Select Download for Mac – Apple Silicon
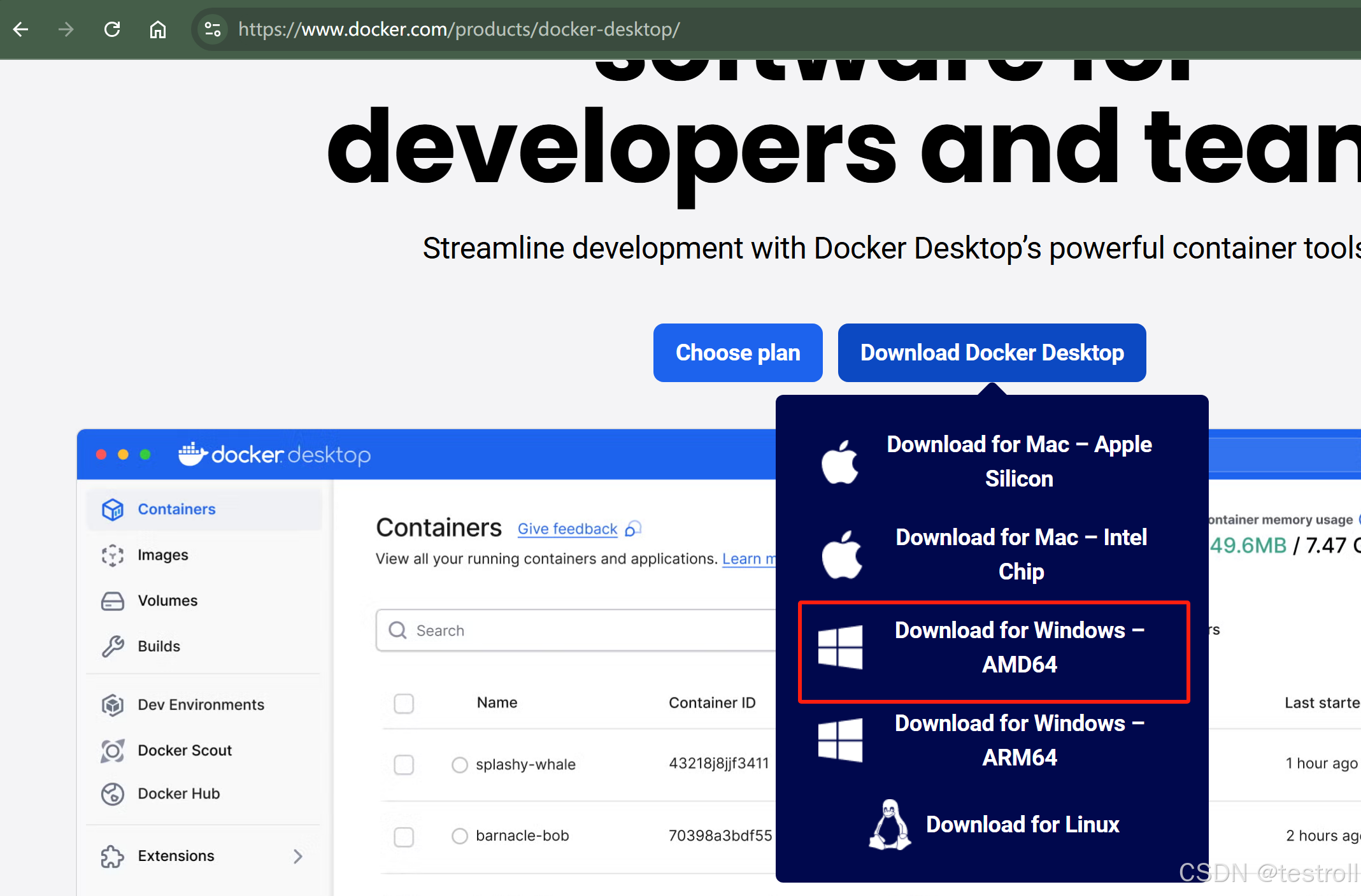 (x=1018, y=462)
